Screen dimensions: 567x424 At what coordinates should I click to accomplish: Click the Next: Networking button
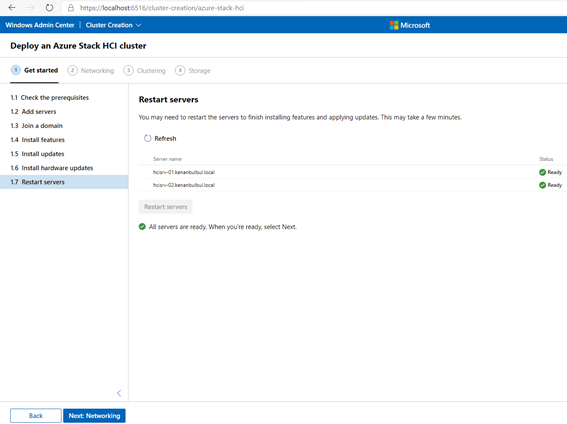click(94, 416)
